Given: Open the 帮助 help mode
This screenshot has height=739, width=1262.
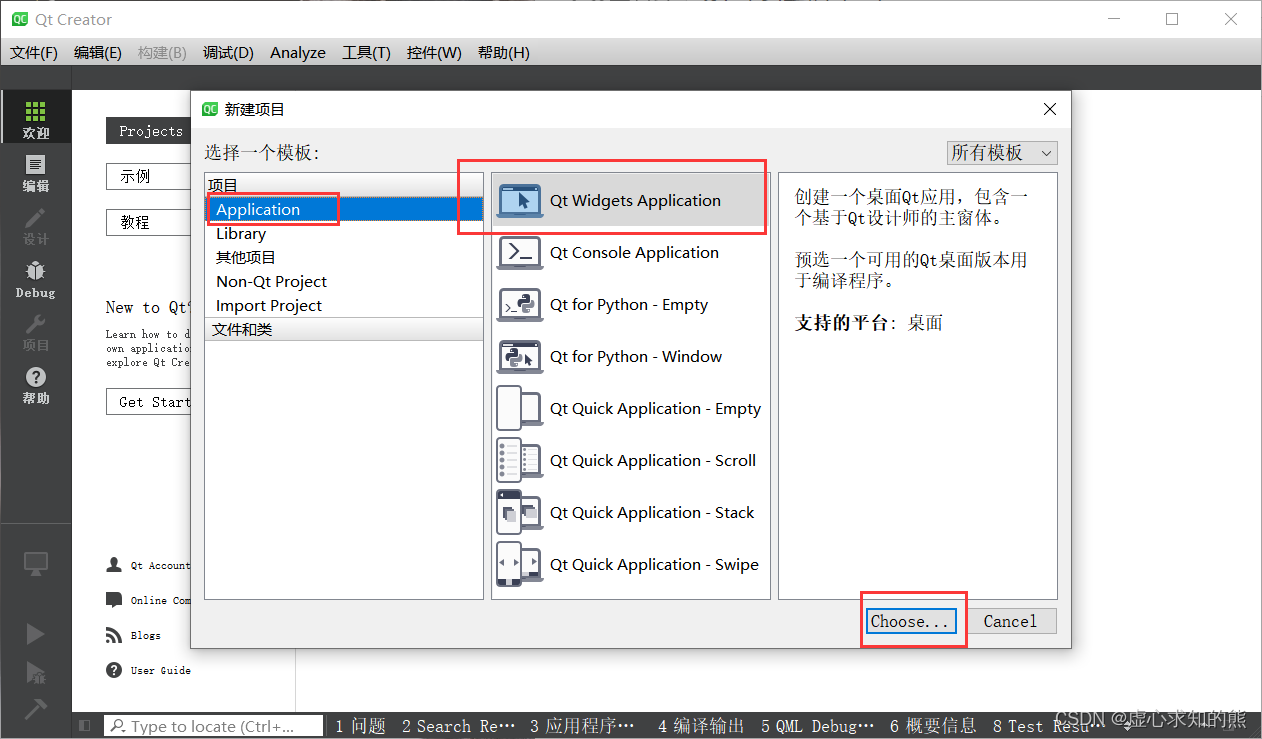Looking at the screenshot, I should coord(35,384).
